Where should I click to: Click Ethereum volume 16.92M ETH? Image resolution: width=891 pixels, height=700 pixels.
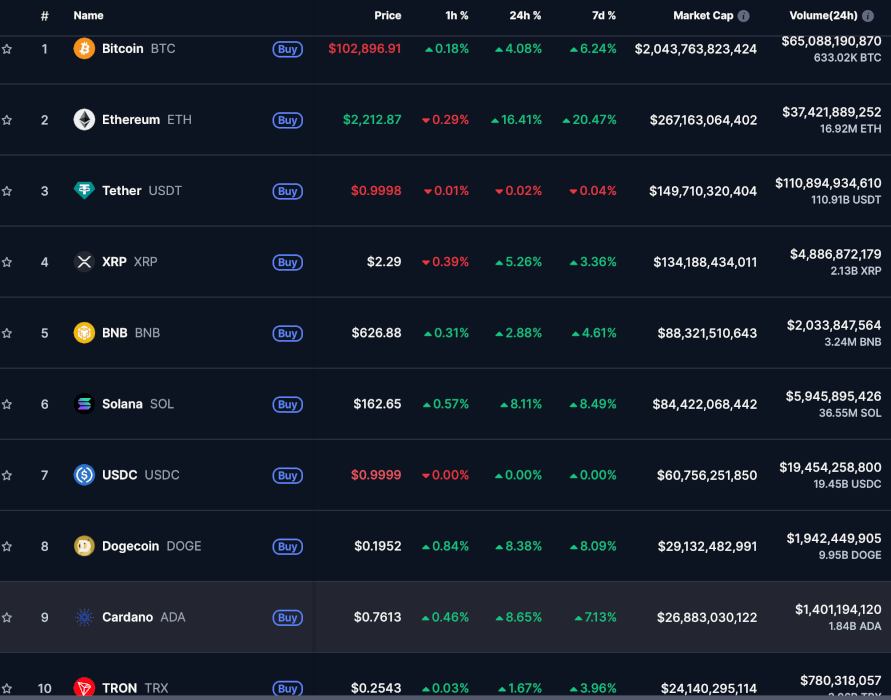coord(851,129)
